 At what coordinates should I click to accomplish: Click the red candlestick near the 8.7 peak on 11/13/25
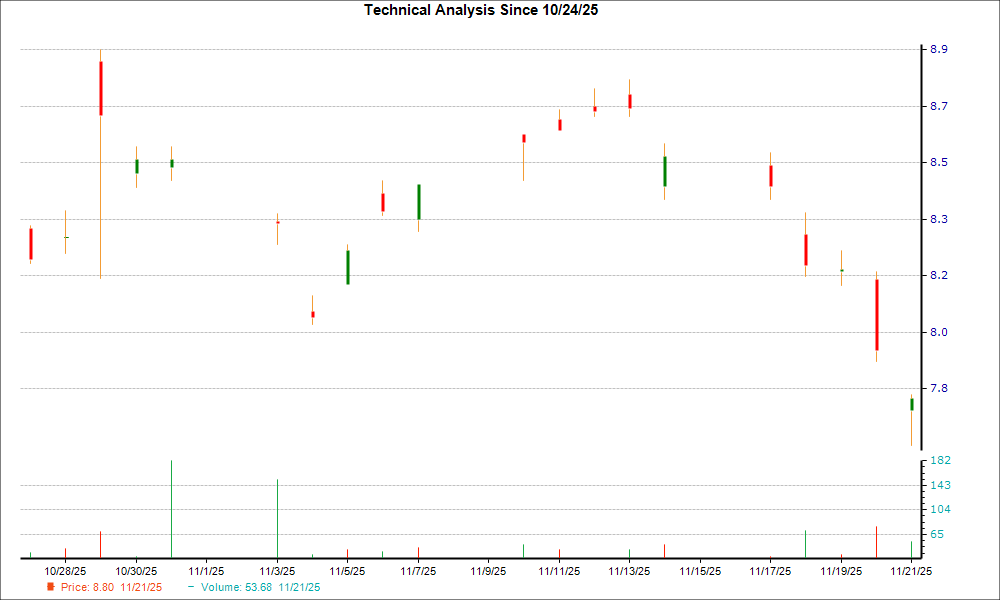629,101
